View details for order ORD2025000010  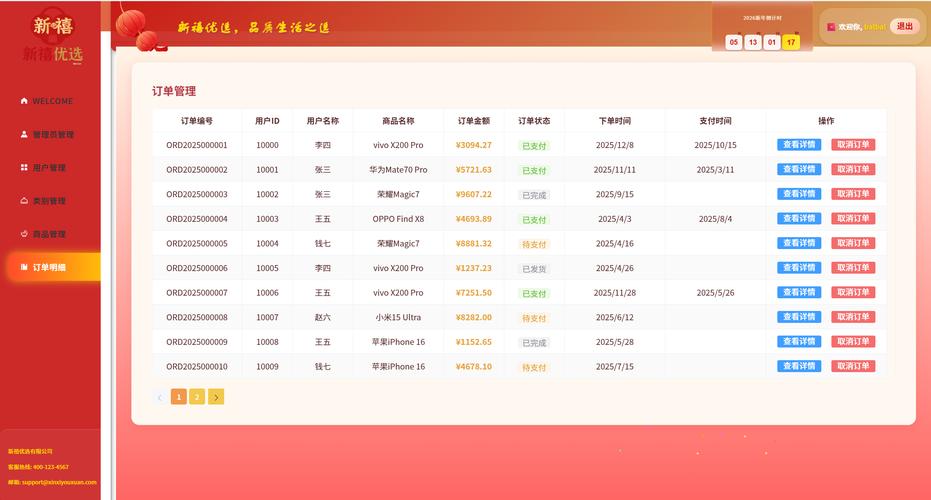pos(799,366)
